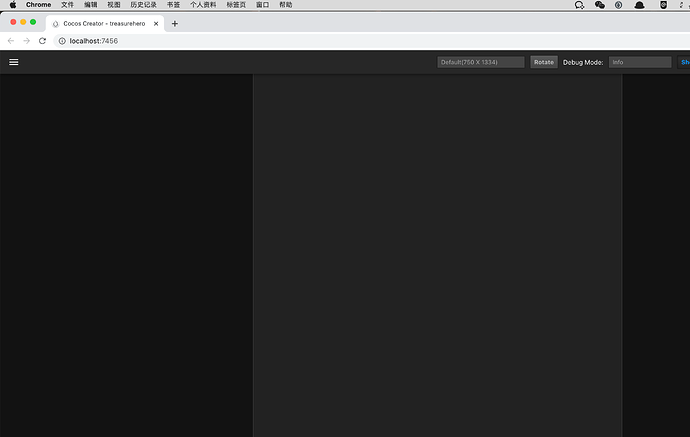690x437 pixels.
Task: Open the 历史记录 menu
Action: (143, 5)
